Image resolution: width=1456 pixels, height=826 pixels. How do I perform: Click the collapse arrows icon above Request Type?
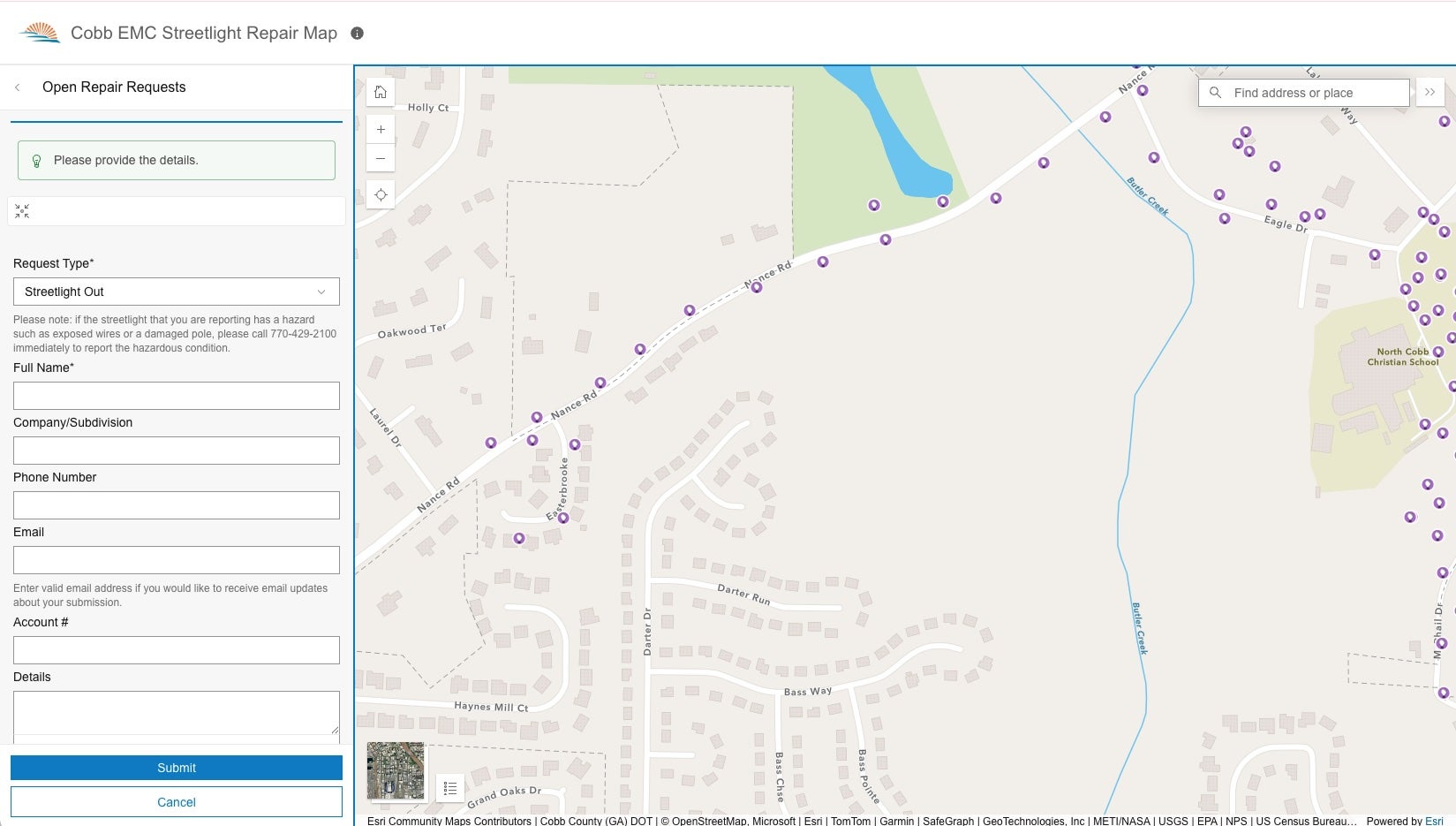coord(22,211)
